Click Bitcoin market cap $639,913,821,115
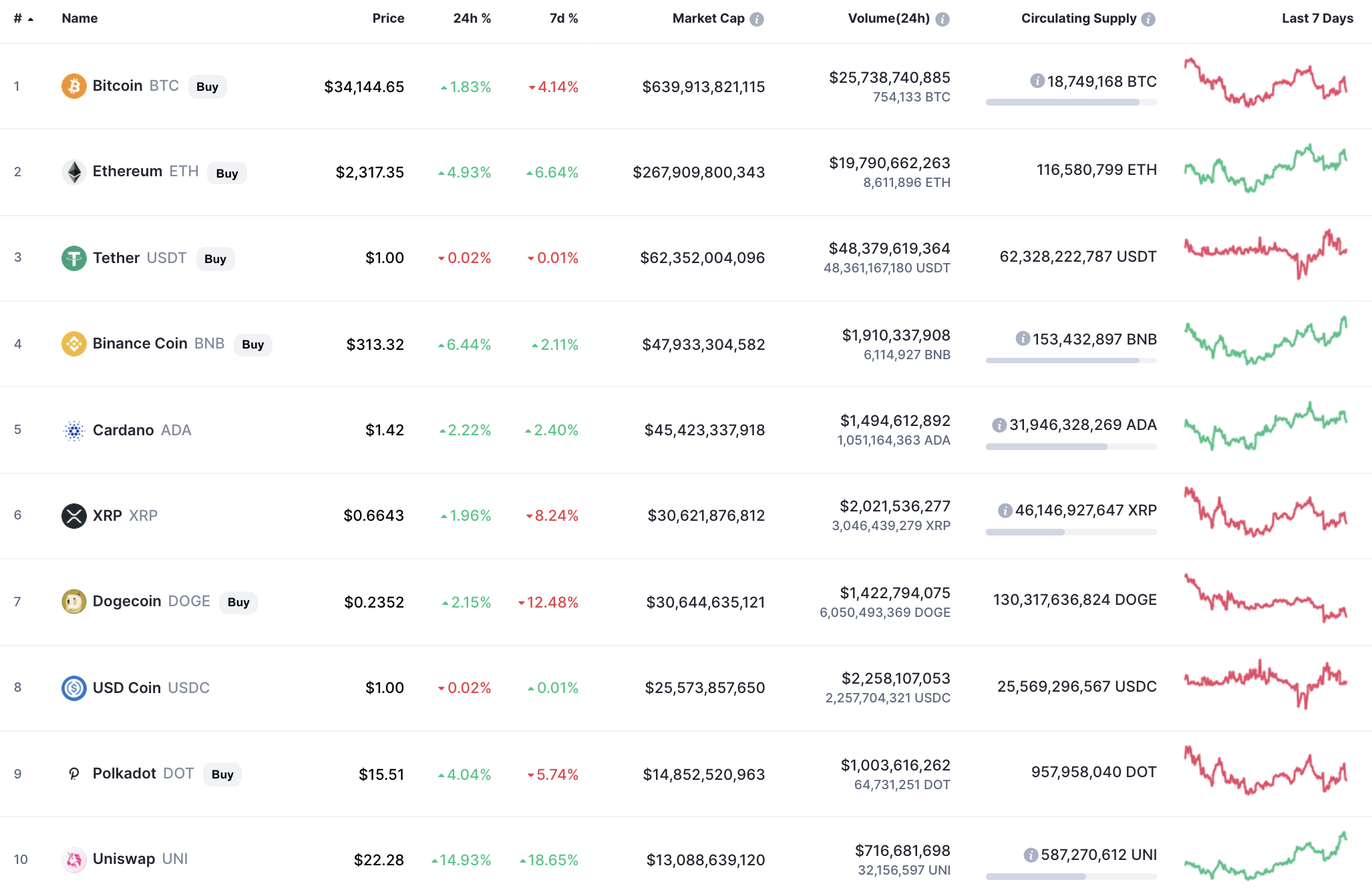 coord(703,87)
